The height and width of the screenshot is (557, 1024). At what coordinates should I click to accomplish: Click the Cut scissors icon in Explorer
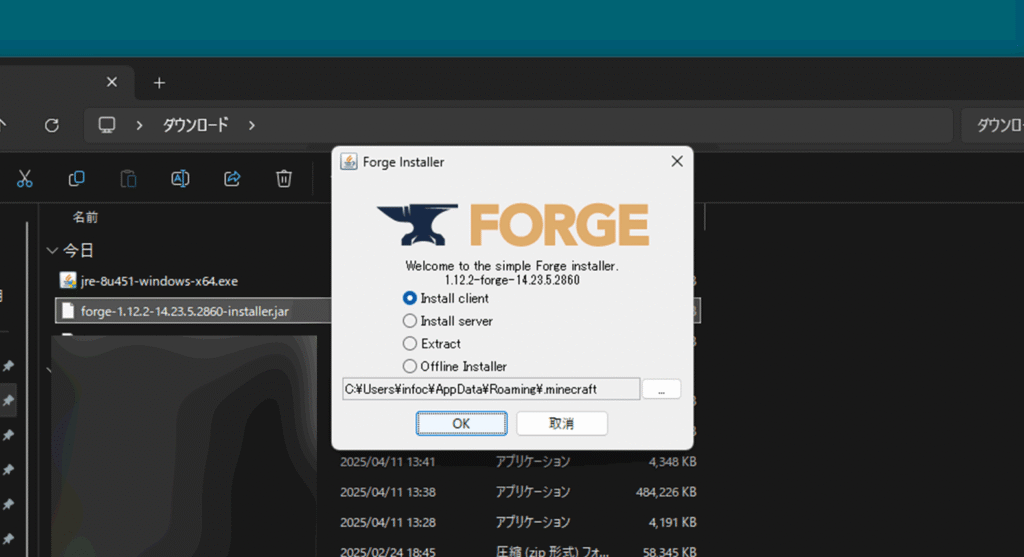tap(25, 178)
